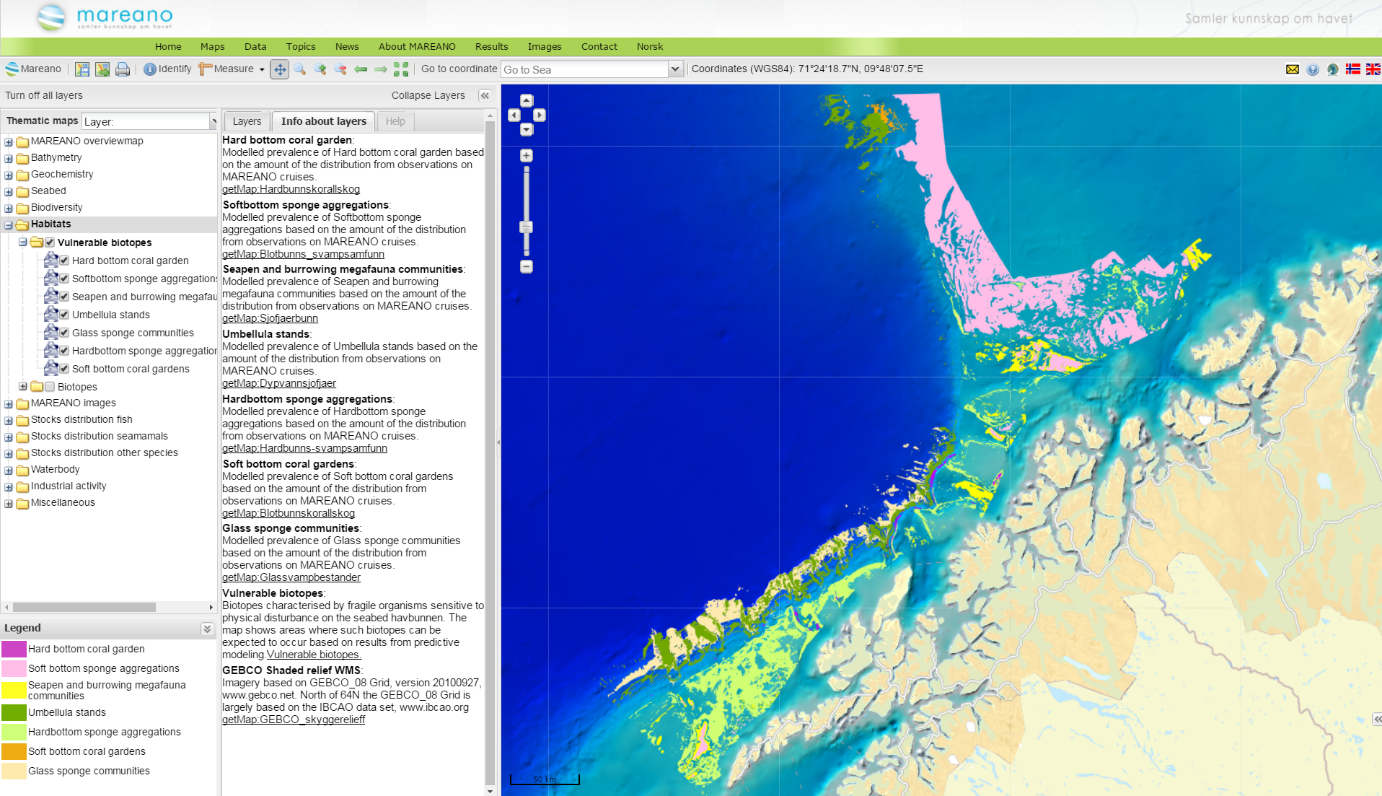This screenshot has height=796, width=1382.
Task: Switch language with the Norwegian flag
Action: pos(1353,69)
